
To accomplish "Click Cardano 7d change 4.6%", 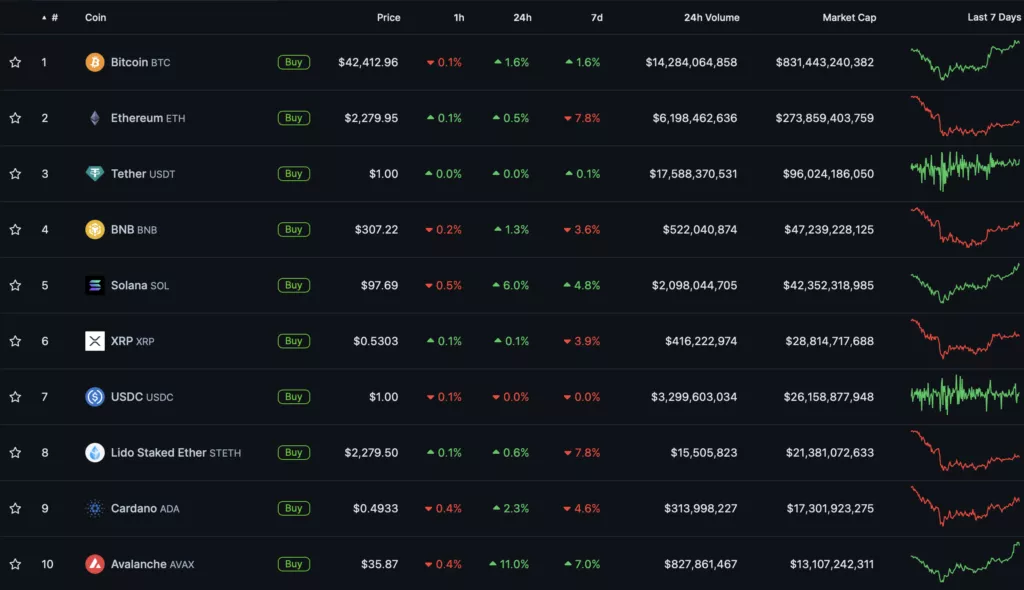I will tap(581, 508).
